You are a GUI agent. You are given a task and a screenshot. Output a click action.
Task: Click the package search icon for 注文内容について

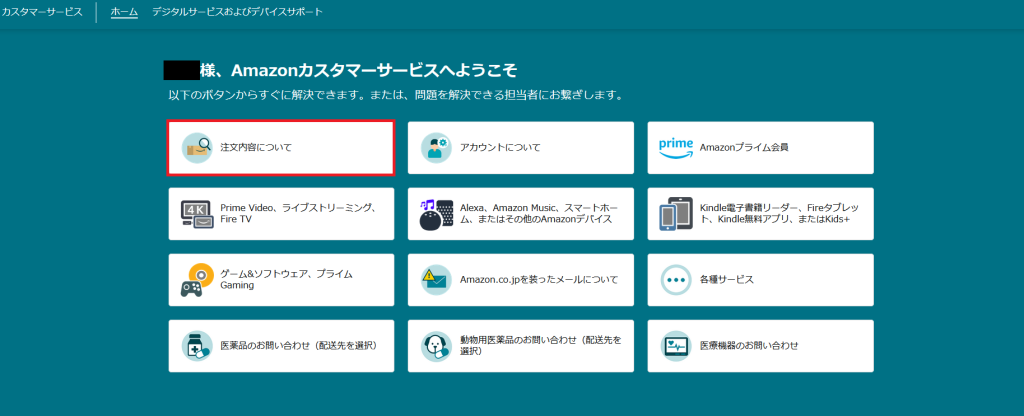point(197,148)
